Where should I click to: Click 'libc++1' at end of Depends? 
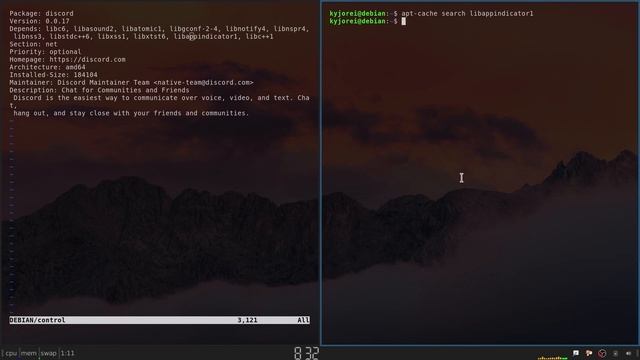[260, 37]
